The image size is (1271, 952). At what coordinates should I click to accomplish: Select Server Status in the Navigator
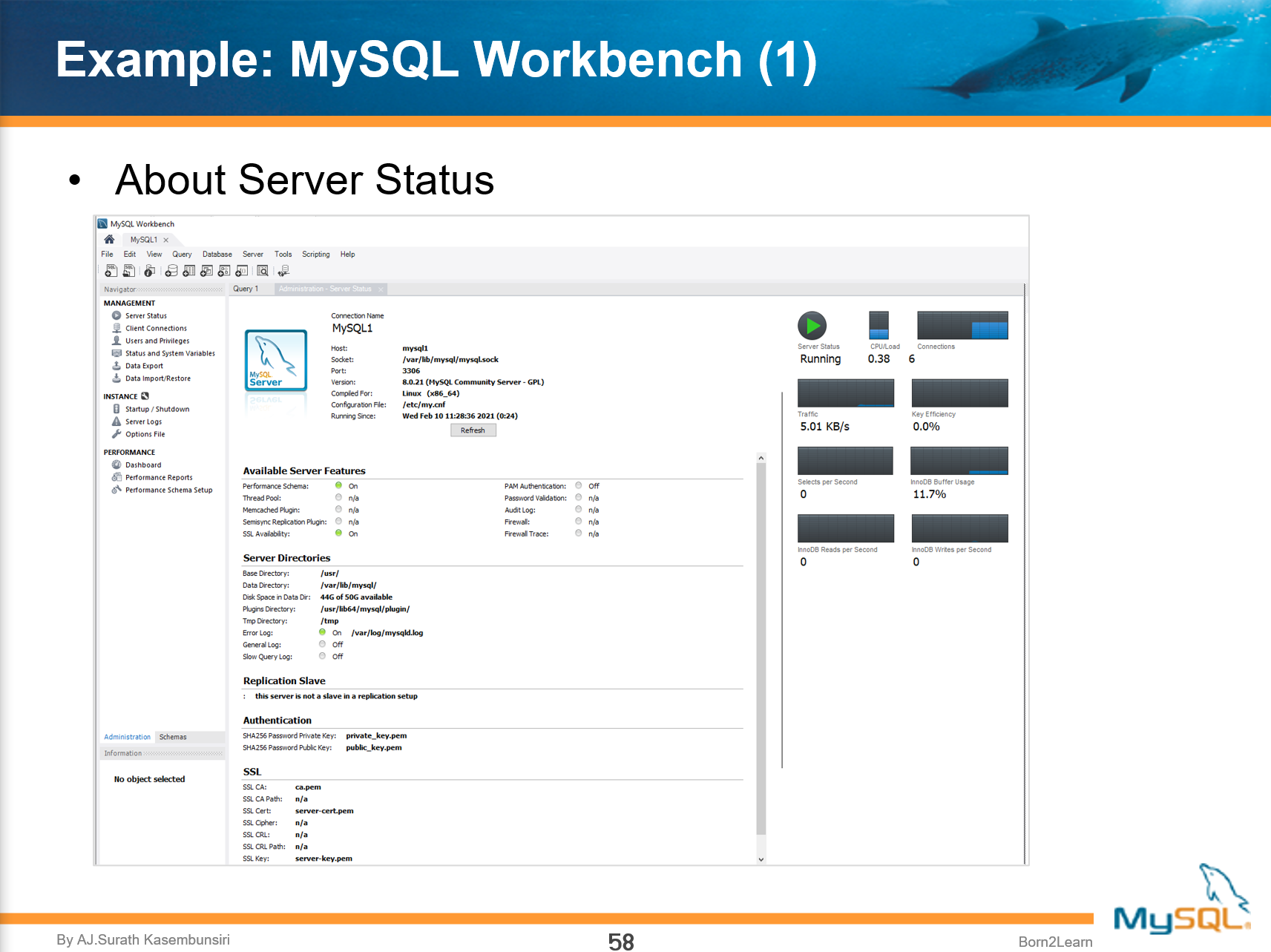coord(146,315)
